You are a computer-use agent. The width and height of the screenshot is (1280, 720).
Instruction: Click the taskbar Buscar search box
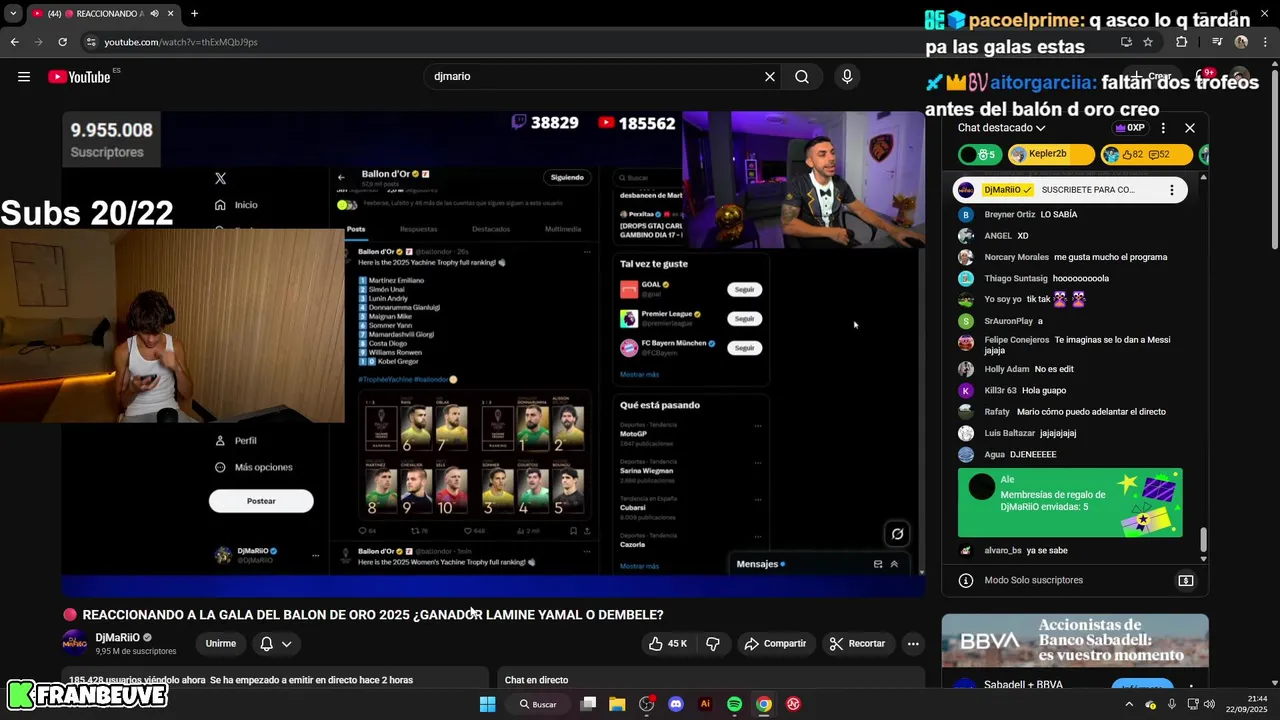tap(538, 704)
